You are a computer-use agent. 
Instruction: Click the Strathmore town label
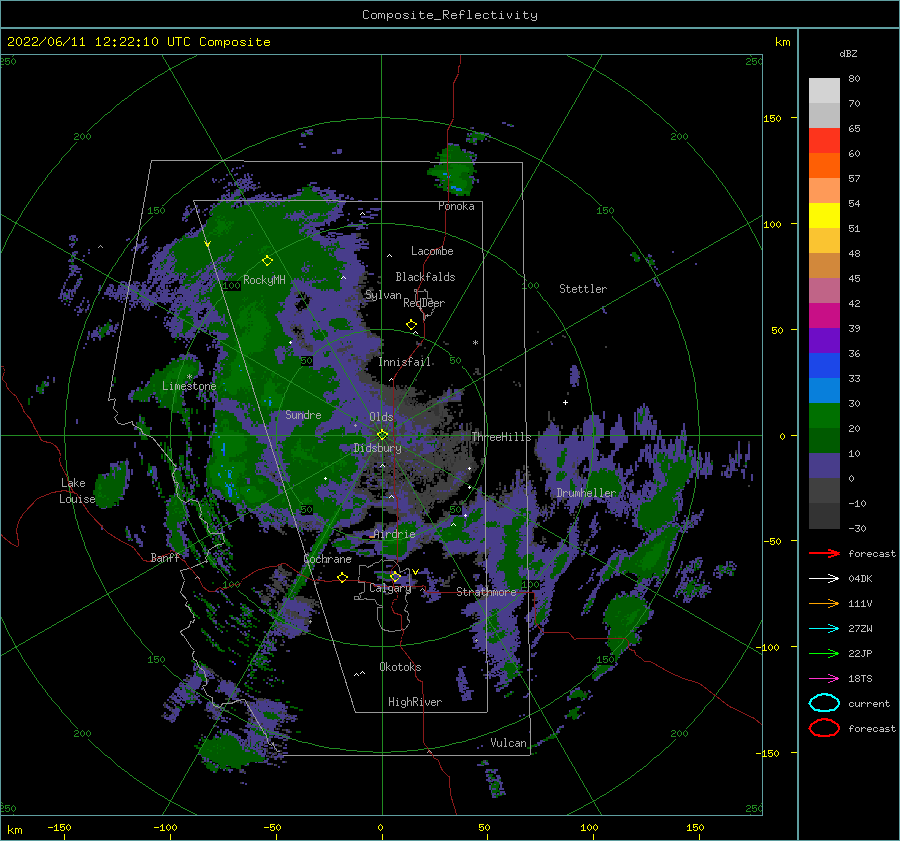coord(486,592)
